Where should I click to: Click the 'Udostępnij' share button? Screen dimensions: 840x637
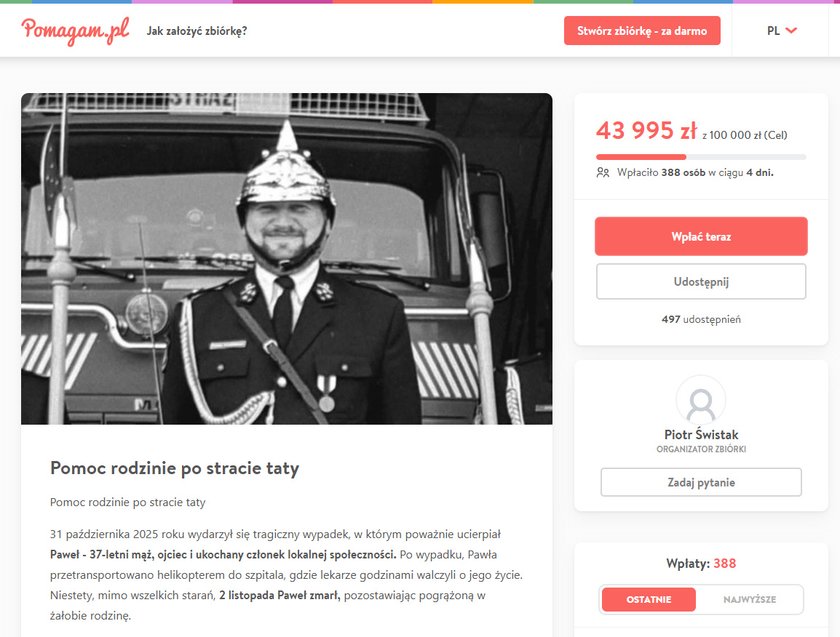pyautogui.click(x=701, y=281)
